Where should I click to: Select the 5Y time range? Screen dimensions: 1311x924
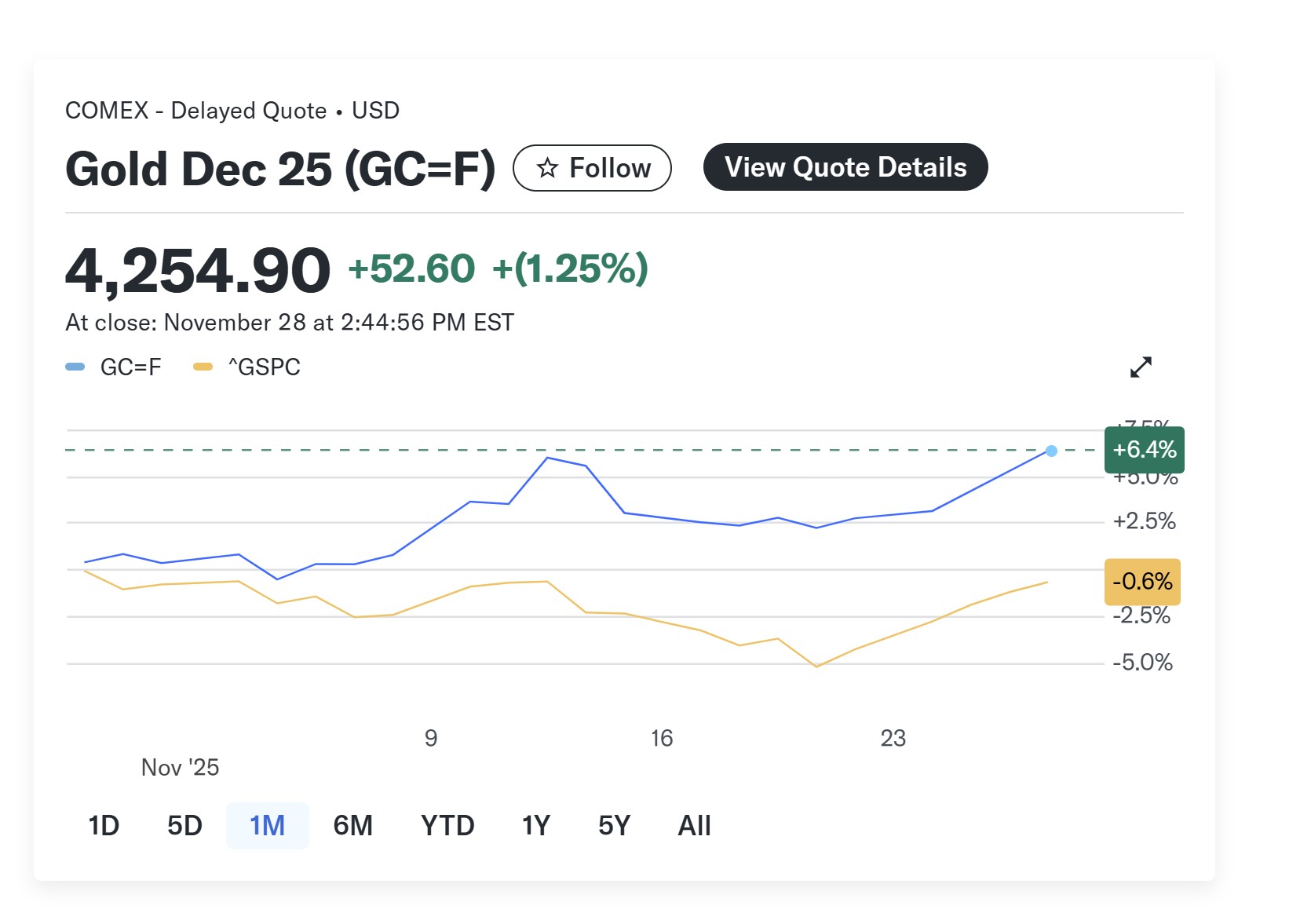(615, 825)
